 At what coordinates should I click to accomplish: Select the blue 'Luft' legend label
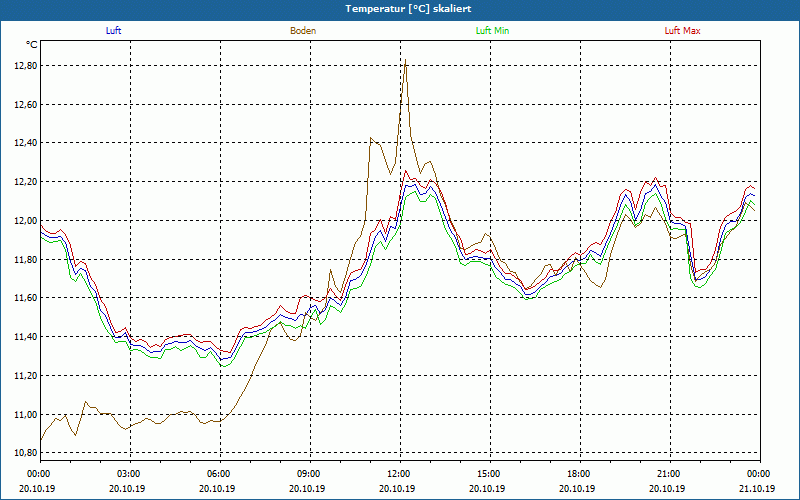(113, 31)
